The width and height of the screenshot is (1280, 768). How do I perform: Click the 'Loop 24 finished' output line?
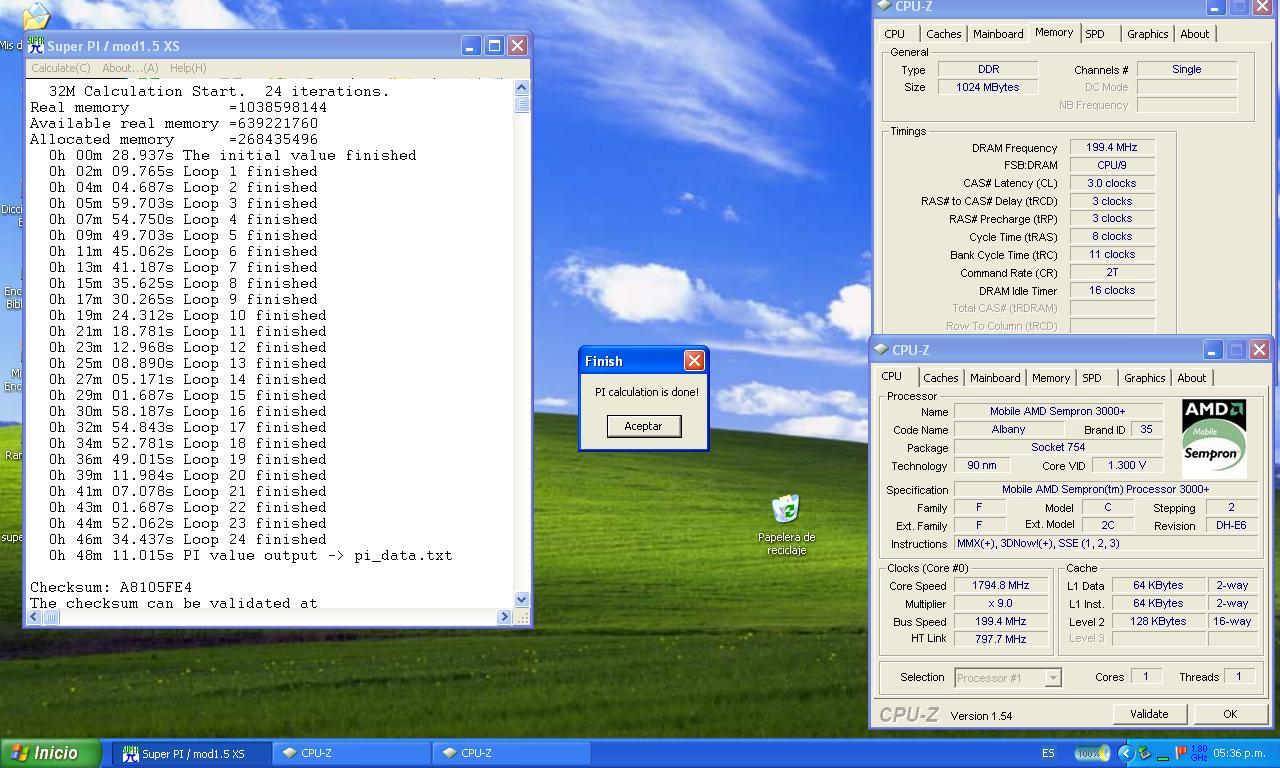tap(187, 539)
